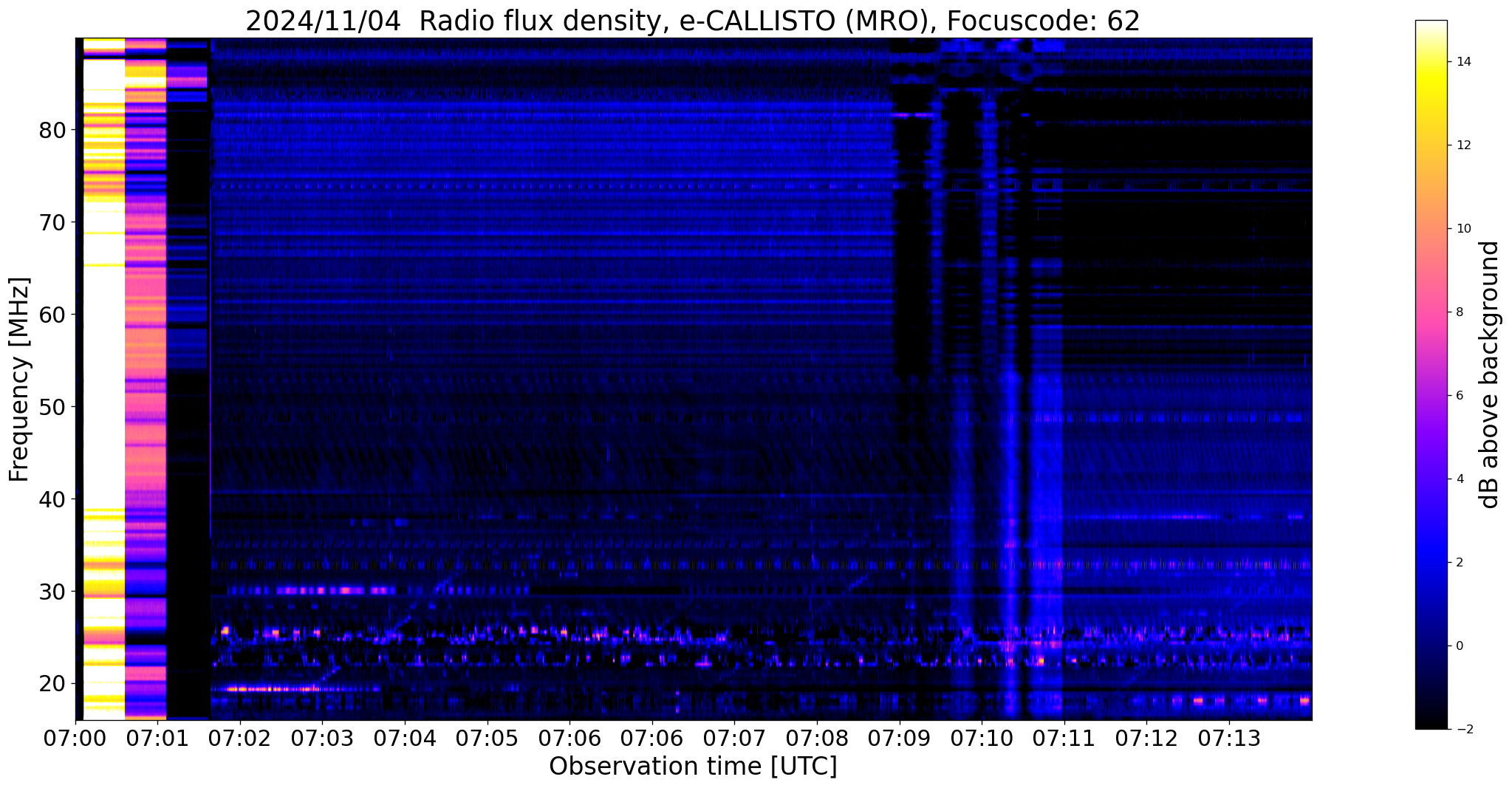This screenshot has height=788, width=1512.
Task: Click the colorbar 12 dB tick label
Action: tap(1463, 145)
